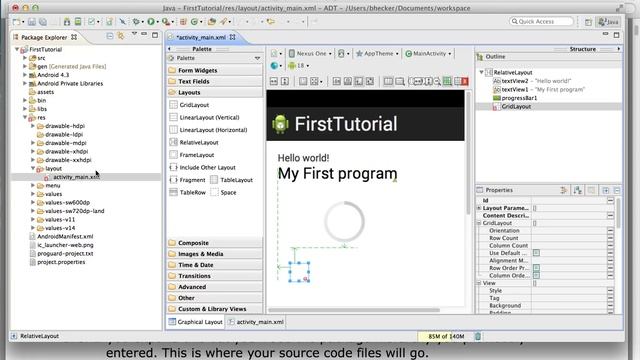Open the AppTheme dropdown
Image resolution: width=640 pixels, height=360 pixels.
click(377, 53)
